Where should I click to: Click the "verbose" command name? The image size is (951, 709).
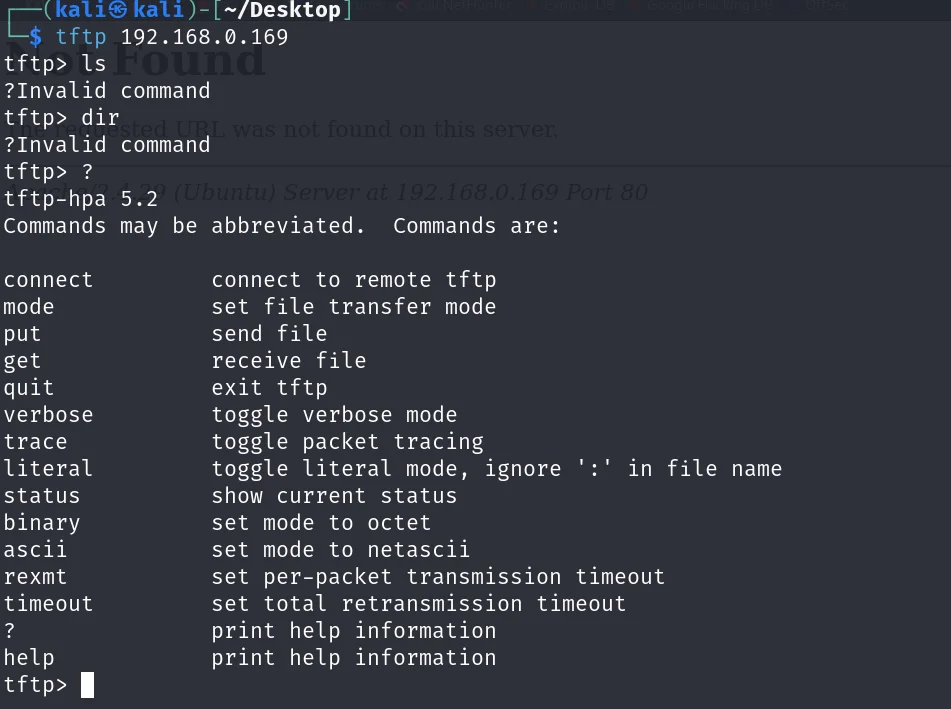click(48, 415)
